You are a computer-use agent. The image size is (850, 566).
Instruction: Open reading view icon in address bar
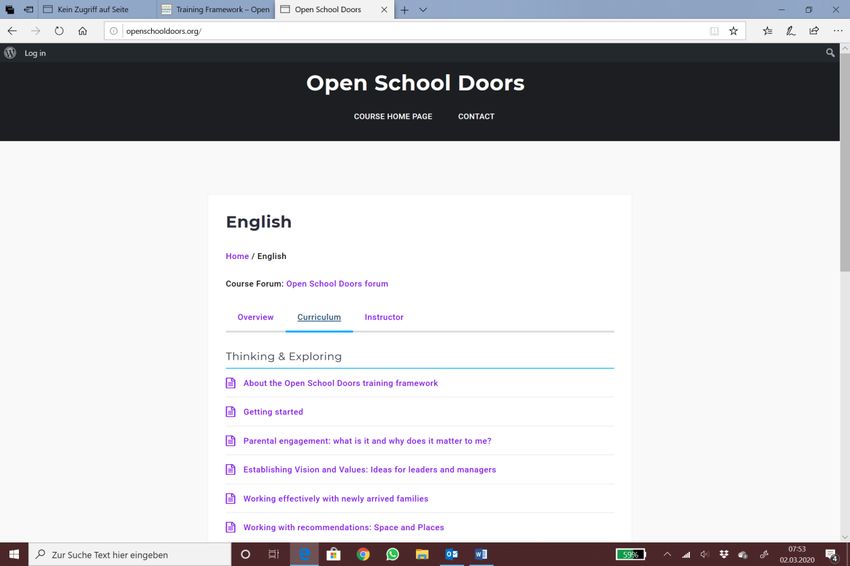point(714,31)
